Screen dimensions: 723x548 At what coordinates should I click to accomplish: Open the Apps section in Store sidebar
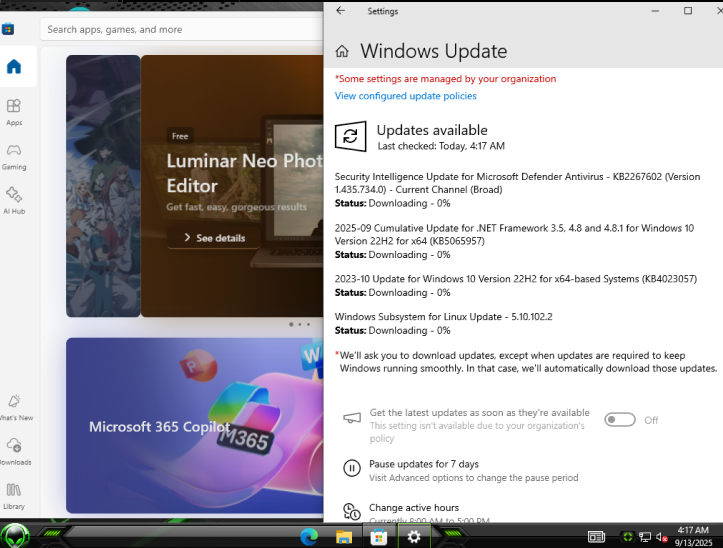coord(14,113)
